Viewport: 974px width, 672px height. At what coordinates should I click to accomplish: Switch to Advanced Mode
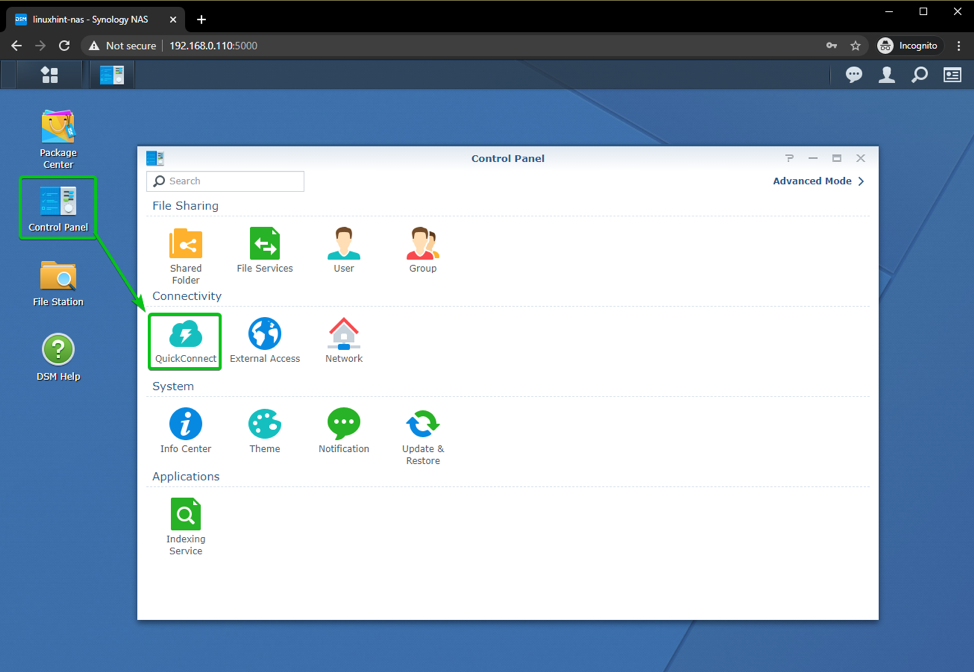817,181
